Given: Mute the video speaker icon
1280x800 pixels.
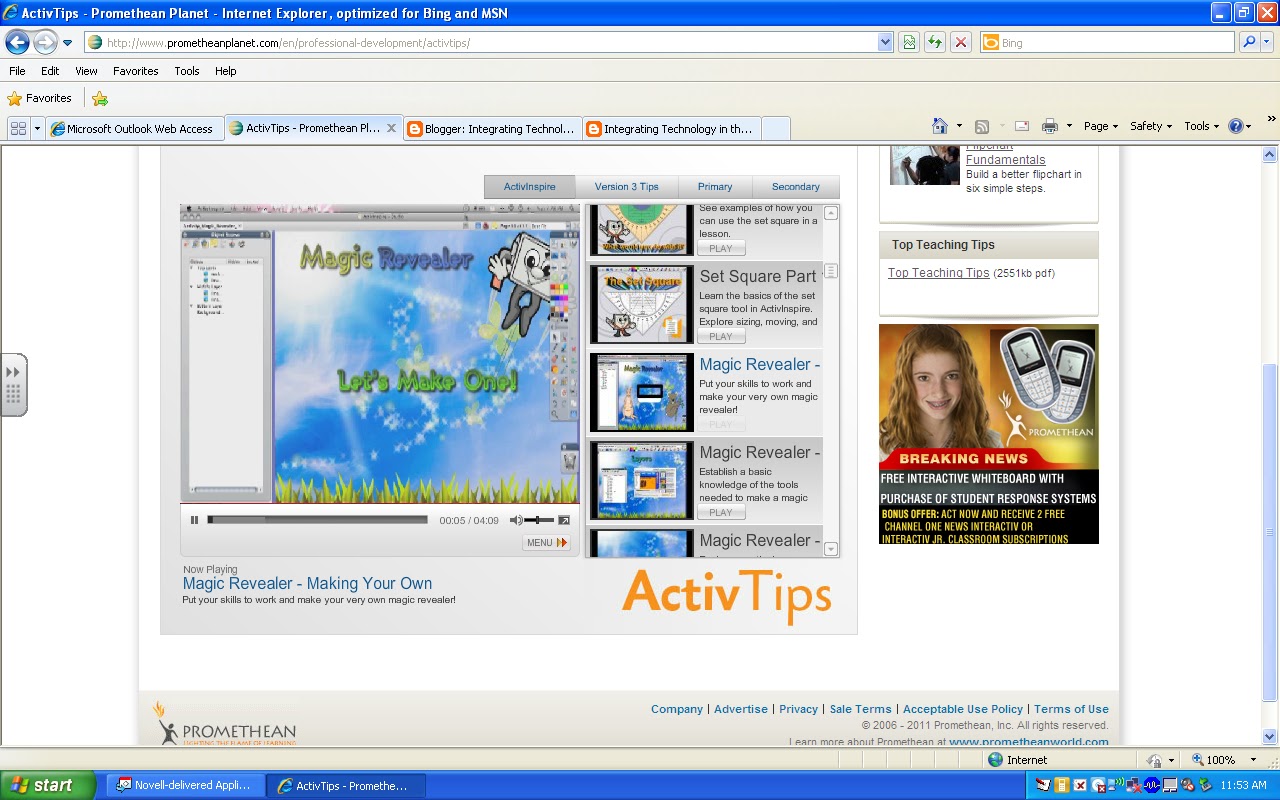Looking at the screenshot, I should pyautogui.click(x=516, y=520).
